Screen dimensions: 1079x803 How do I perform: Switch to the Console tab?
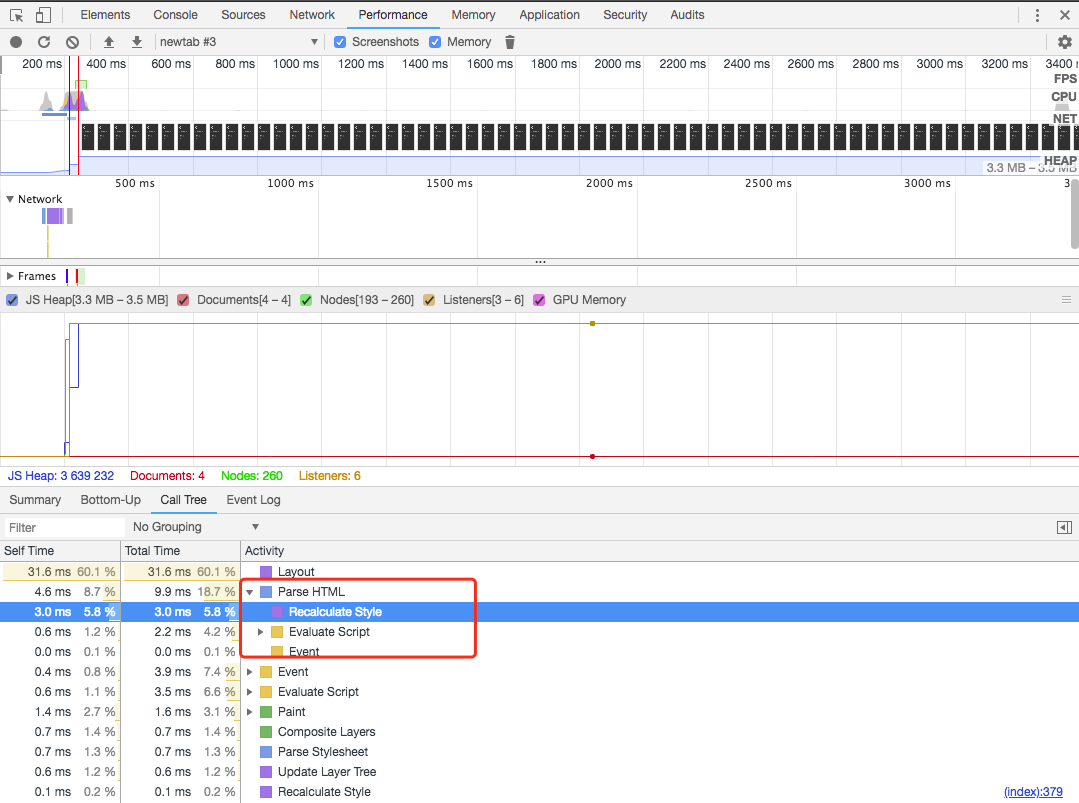[x=175, y=14]
